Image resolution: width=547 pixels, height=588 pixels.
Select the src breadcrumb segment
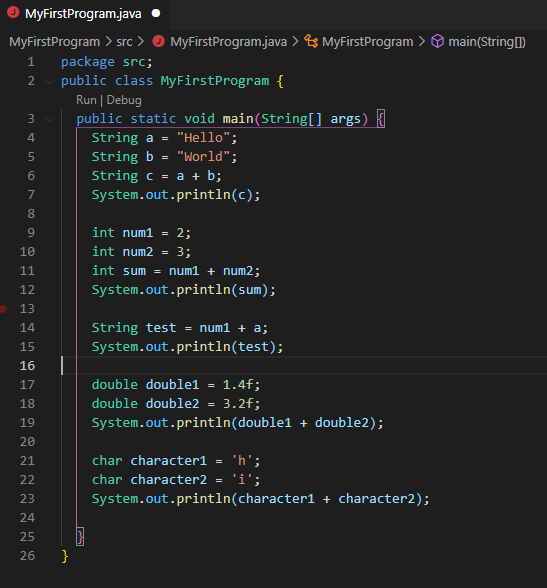pyautogui.click(x=124, y=42)
